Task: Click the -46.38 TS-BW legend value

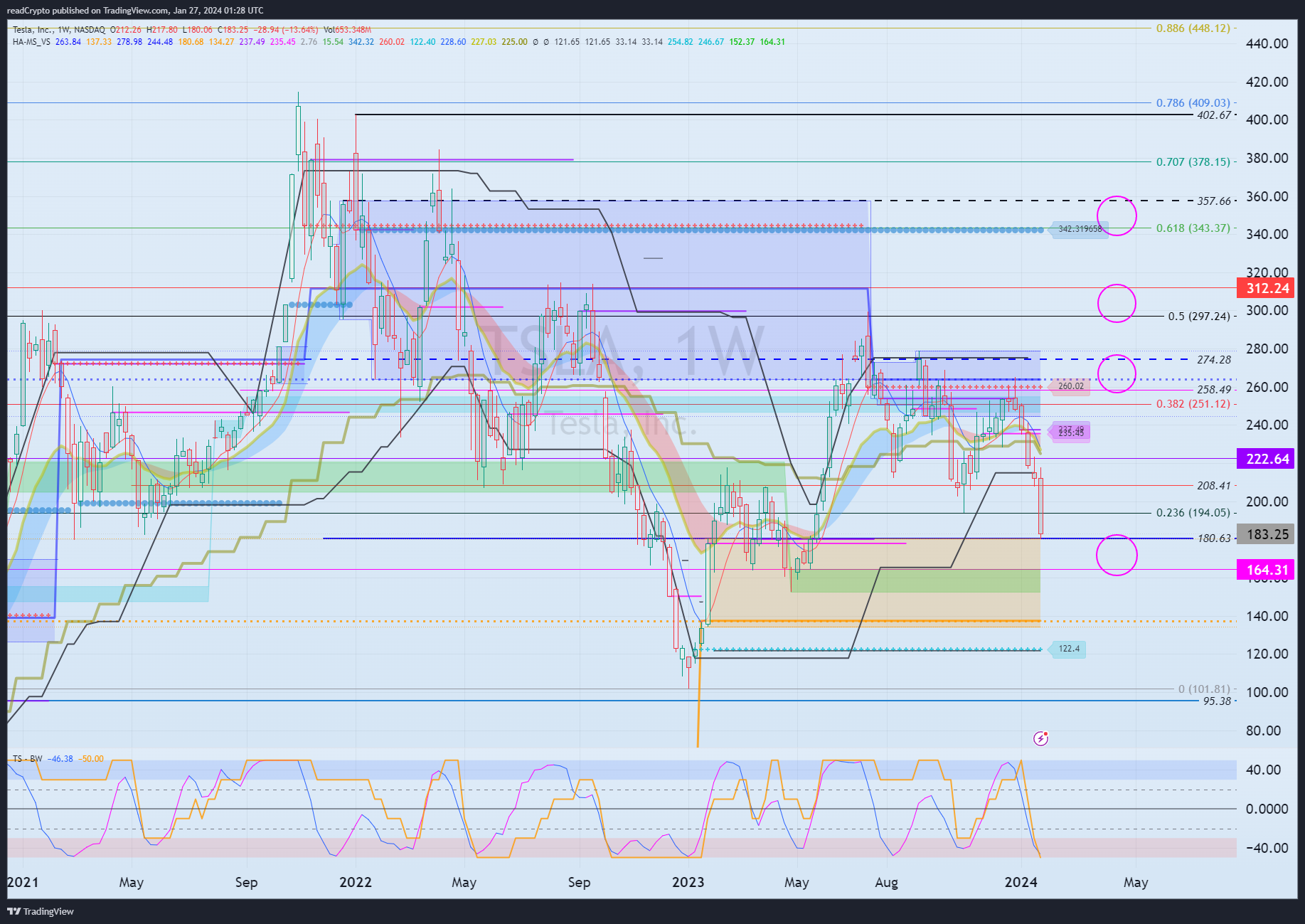Action: click(x=60, y=759)
